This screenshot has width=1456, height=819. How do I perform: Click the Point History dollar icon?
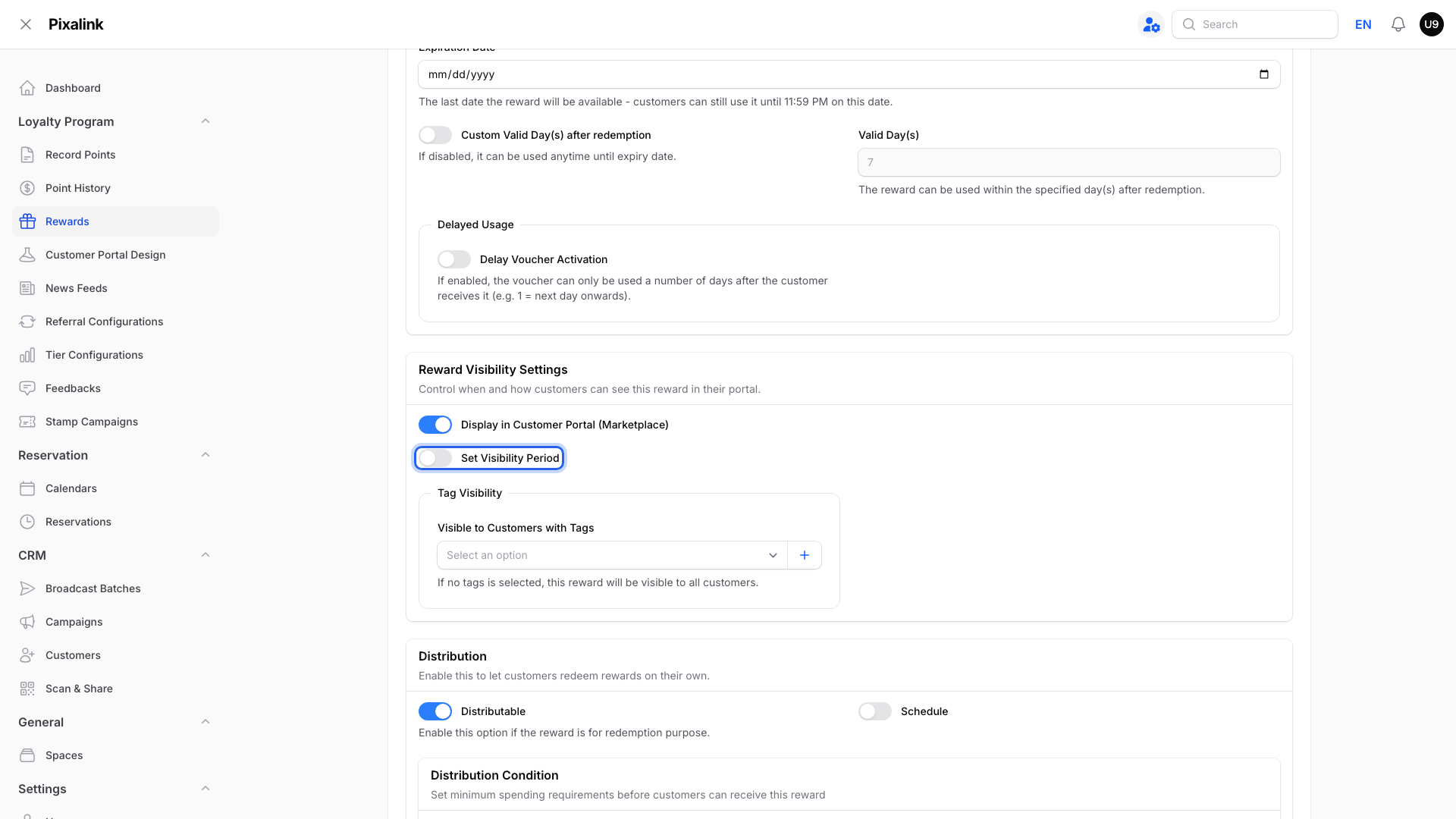point(27,188)
